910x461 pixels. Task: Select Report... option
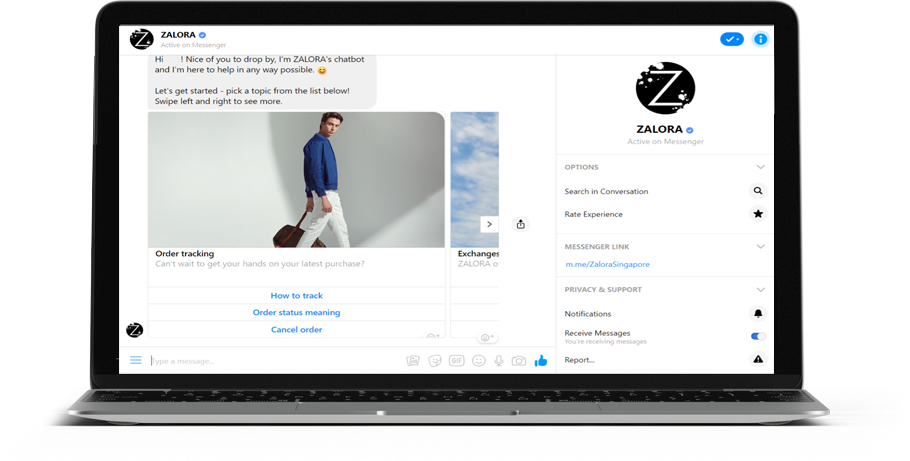coord(580,360)
